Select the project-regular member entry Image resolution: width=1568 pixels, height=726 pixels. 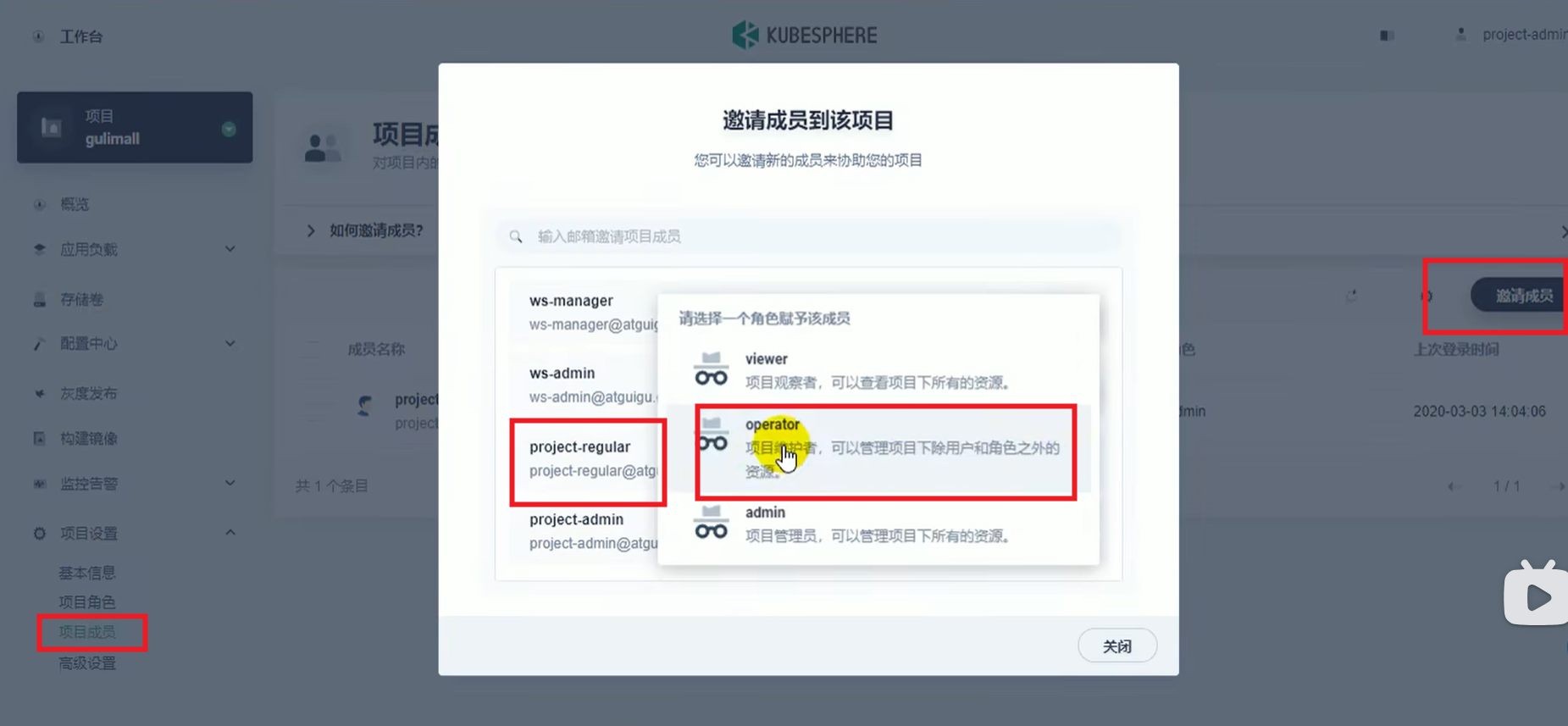coord(589,458)
